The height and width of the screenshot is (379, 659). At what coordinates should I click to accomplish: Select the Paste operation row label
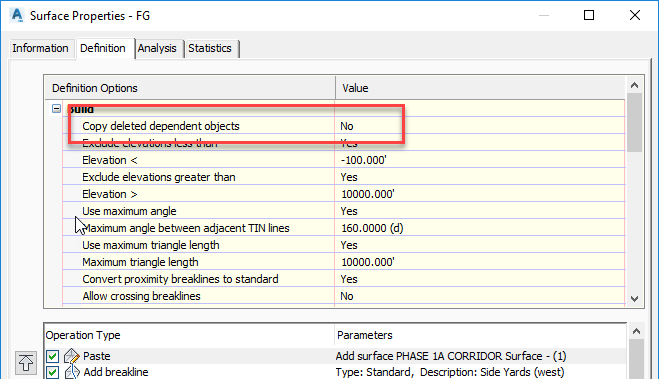point(97,356)
